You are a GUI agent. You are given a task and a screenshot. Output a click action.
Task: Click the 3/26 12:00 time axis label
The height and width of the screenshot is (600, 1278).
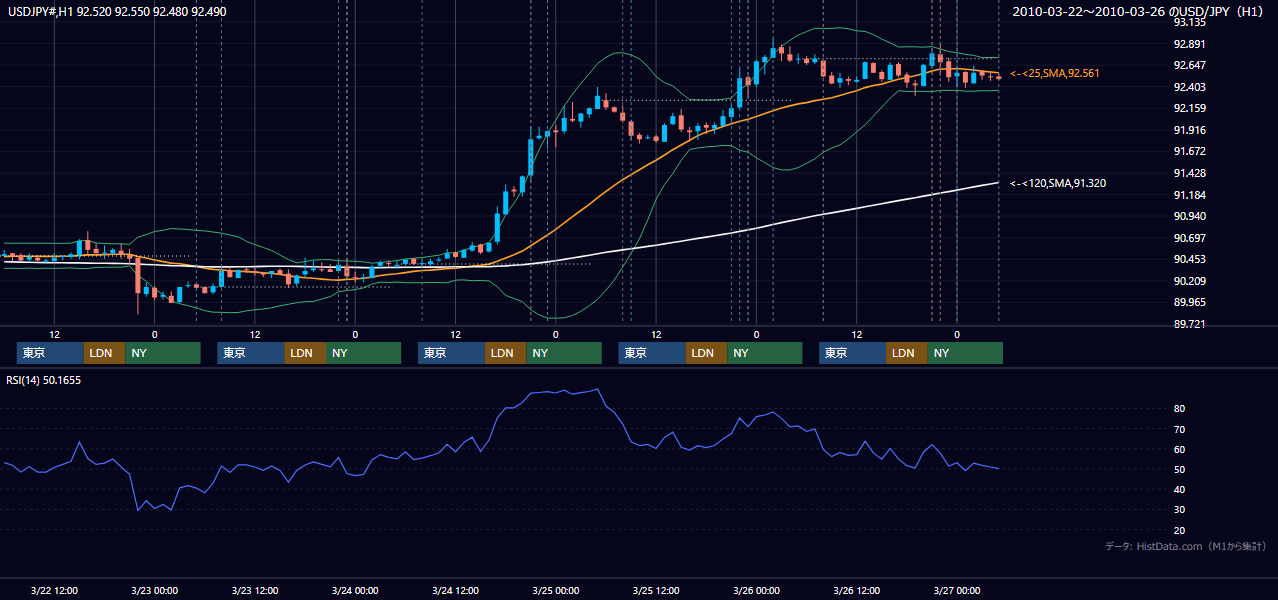coord(856,591)
